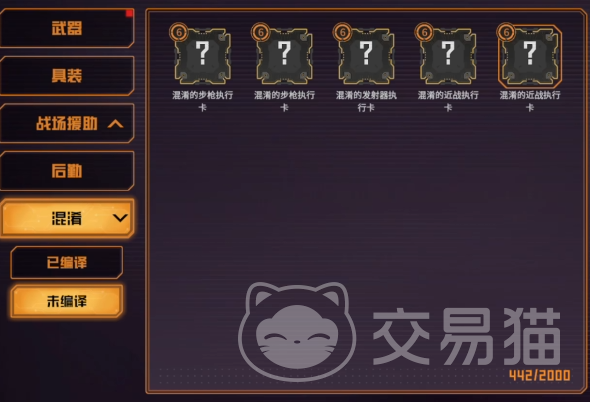Click the level 6 badge on launcher card
Image resolution: width=590 pixels, height=402 pixels.
342,32
